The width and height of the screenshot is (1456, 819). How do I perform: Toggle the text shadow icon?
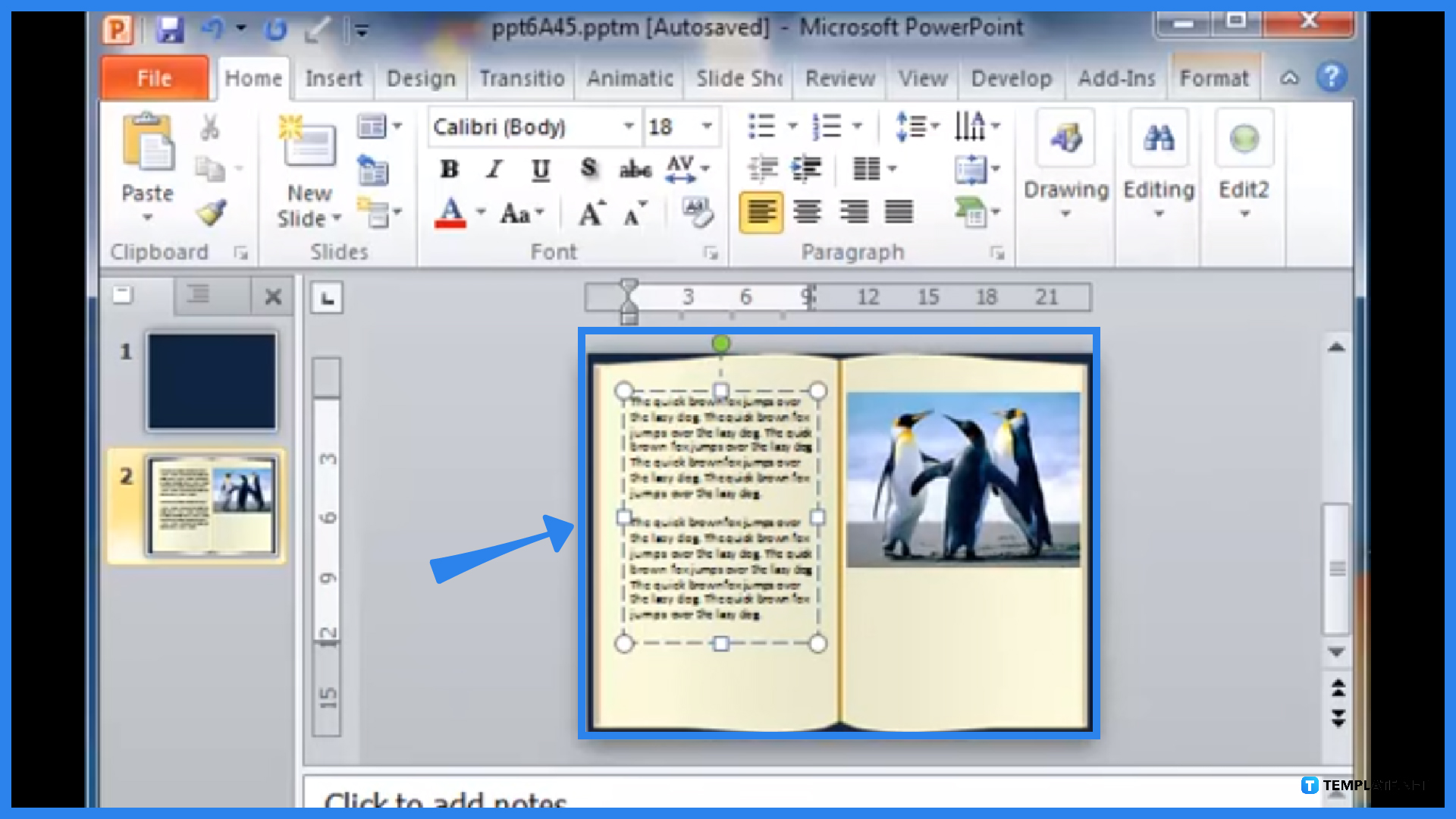587,169
